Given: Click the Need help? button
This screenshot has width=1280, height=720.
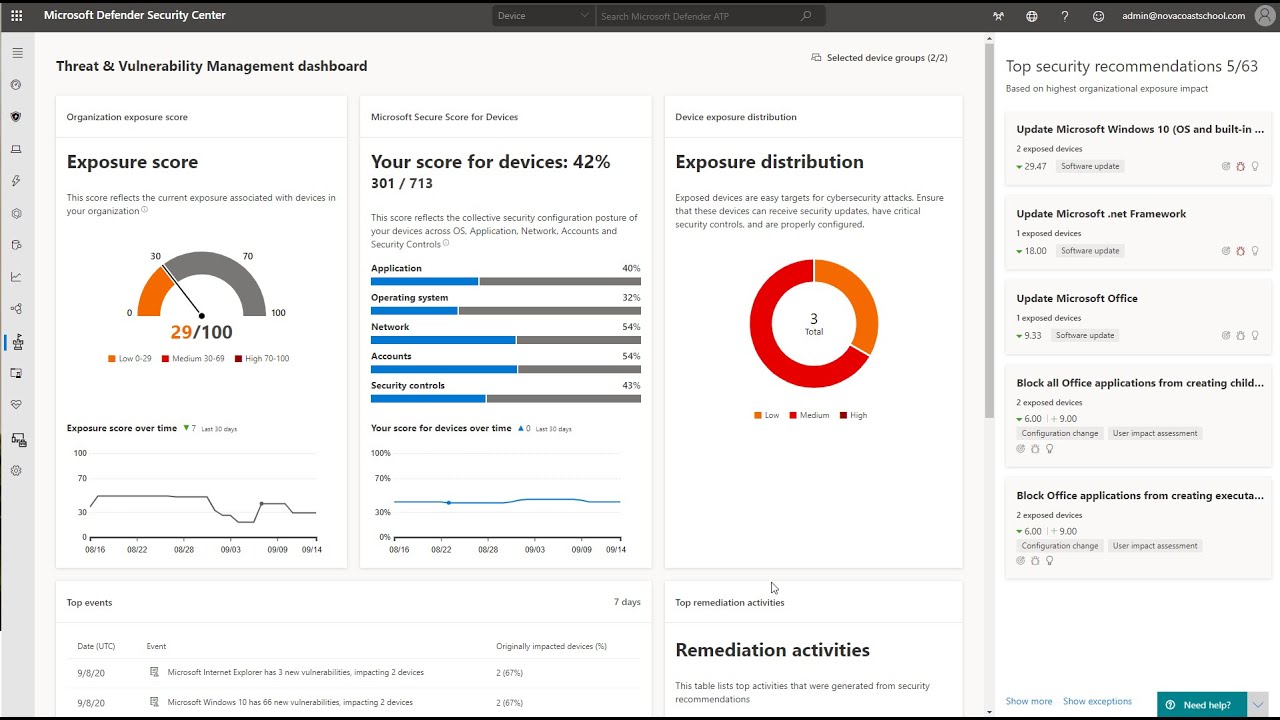Looking at the screenshot, I should click(x=1202, y=704).
